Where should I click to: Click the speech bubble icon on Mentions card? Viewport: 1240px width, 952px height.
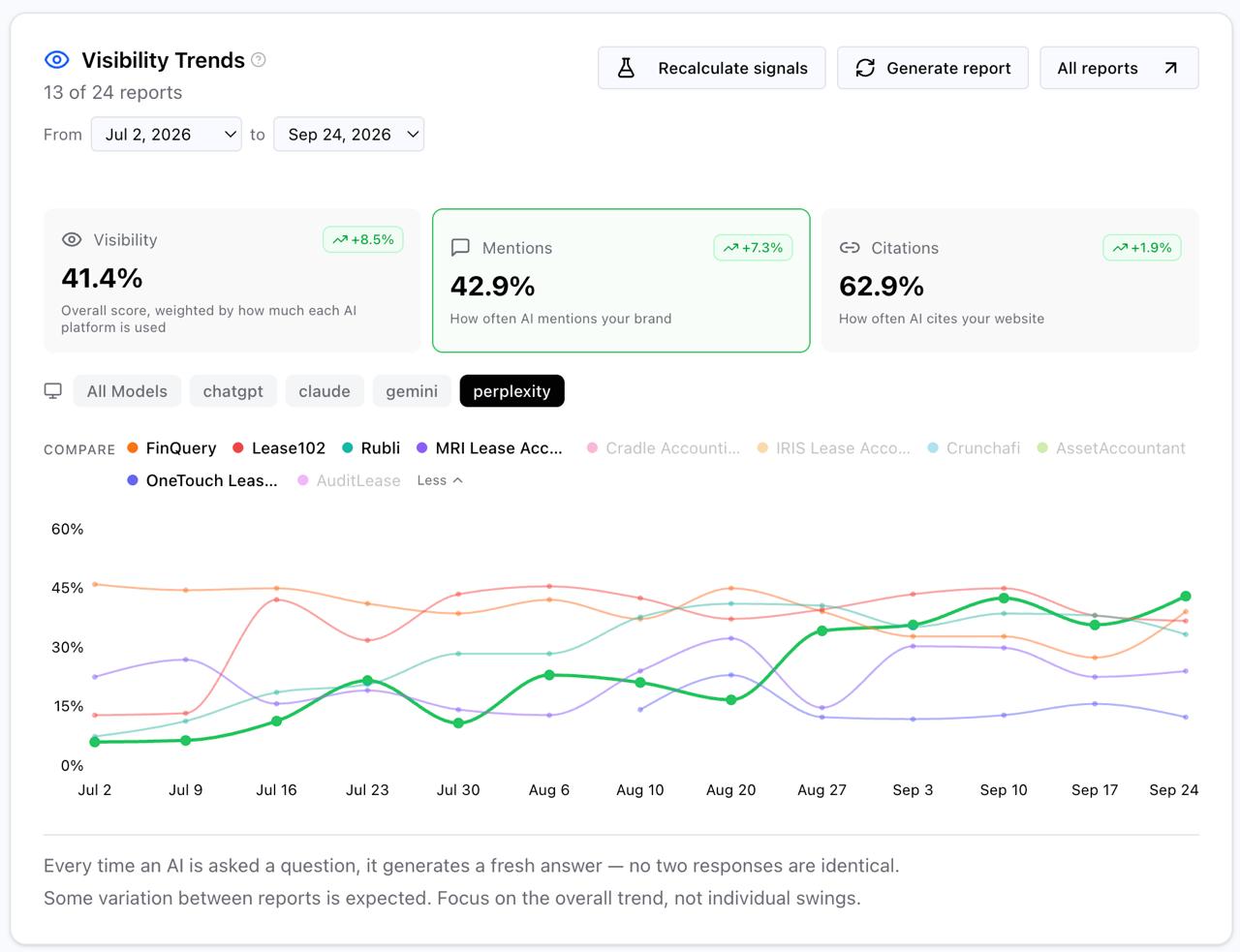pos(460,248)
